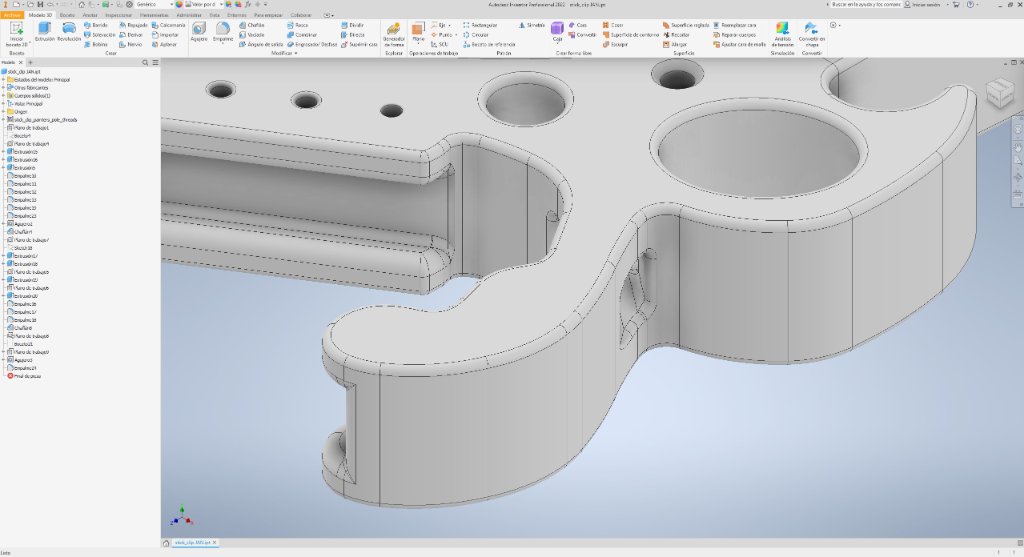Open the model browser hamburger menu
Viewport: 1024px width, 557px height.
pos(155,63)
